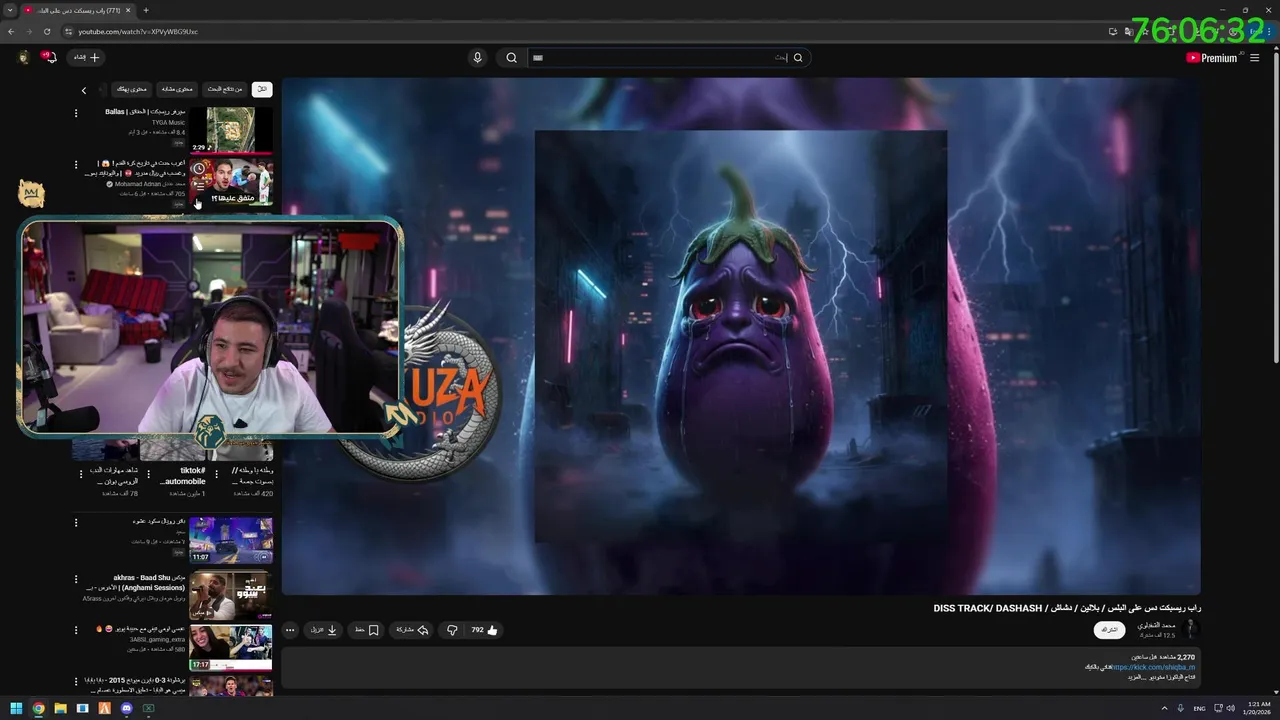Open the account avatar menu
Viewport: 1280px width, 720px height.
(24, 58)
